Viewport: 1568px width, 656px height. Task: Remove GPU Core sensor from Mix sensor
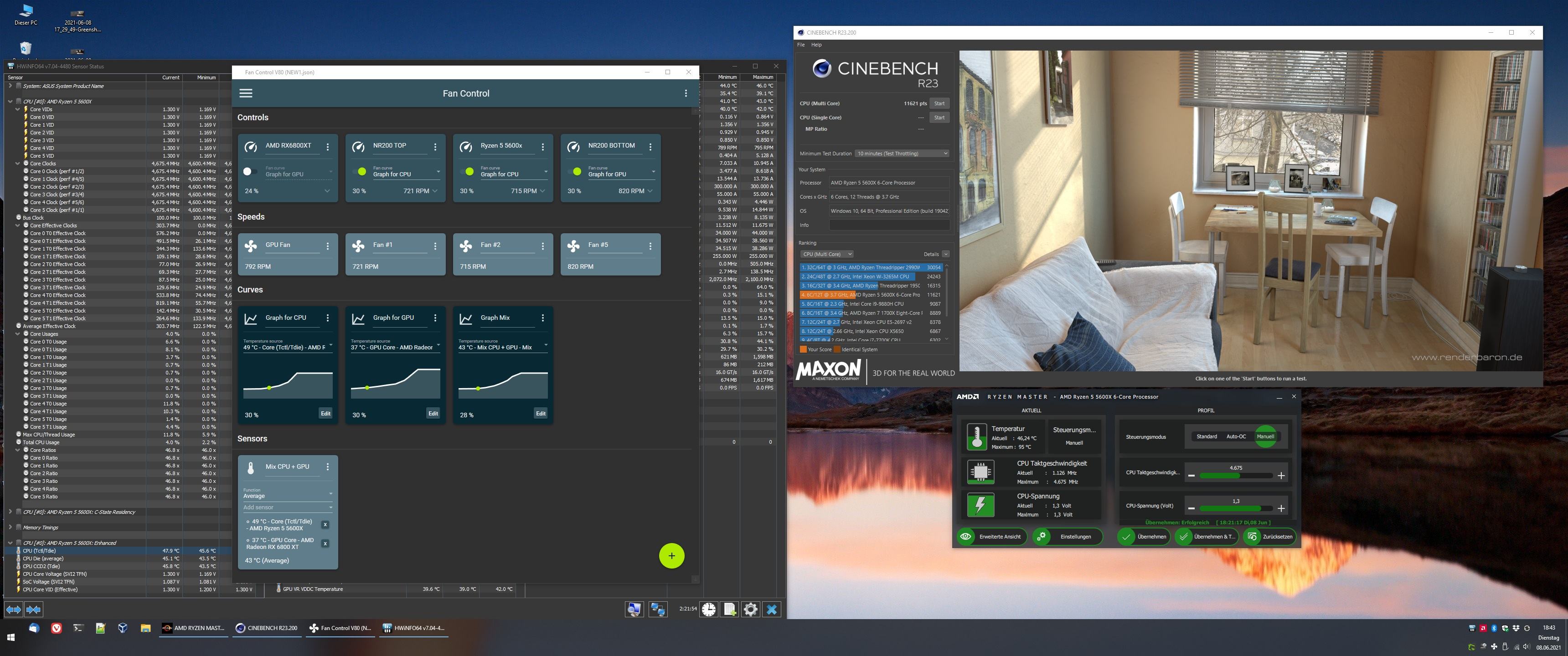pyautogui.click(x=325, y=543)
